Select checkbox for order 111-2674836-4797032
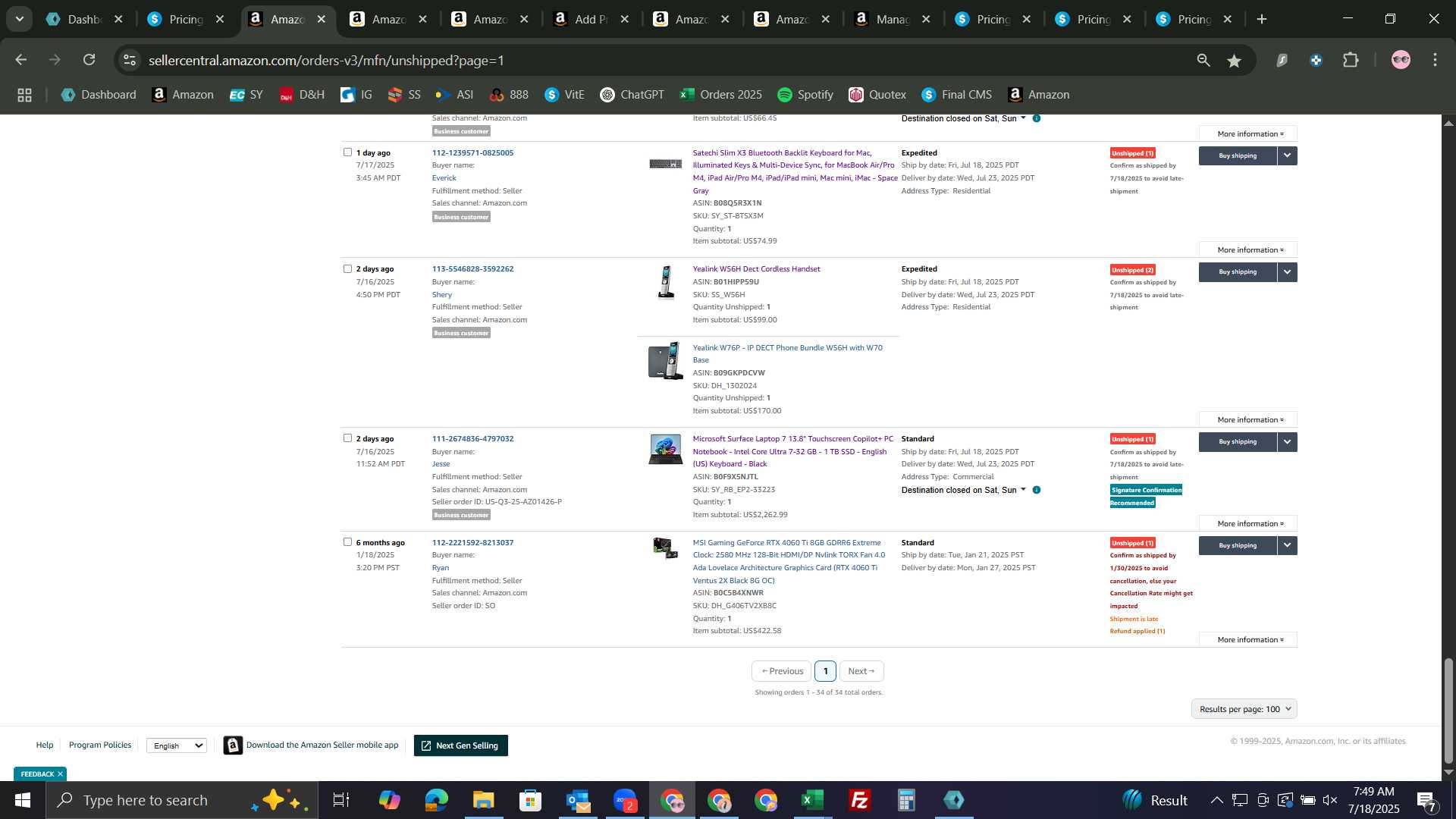Screen dimensions: 1456x819 (347, 438)
